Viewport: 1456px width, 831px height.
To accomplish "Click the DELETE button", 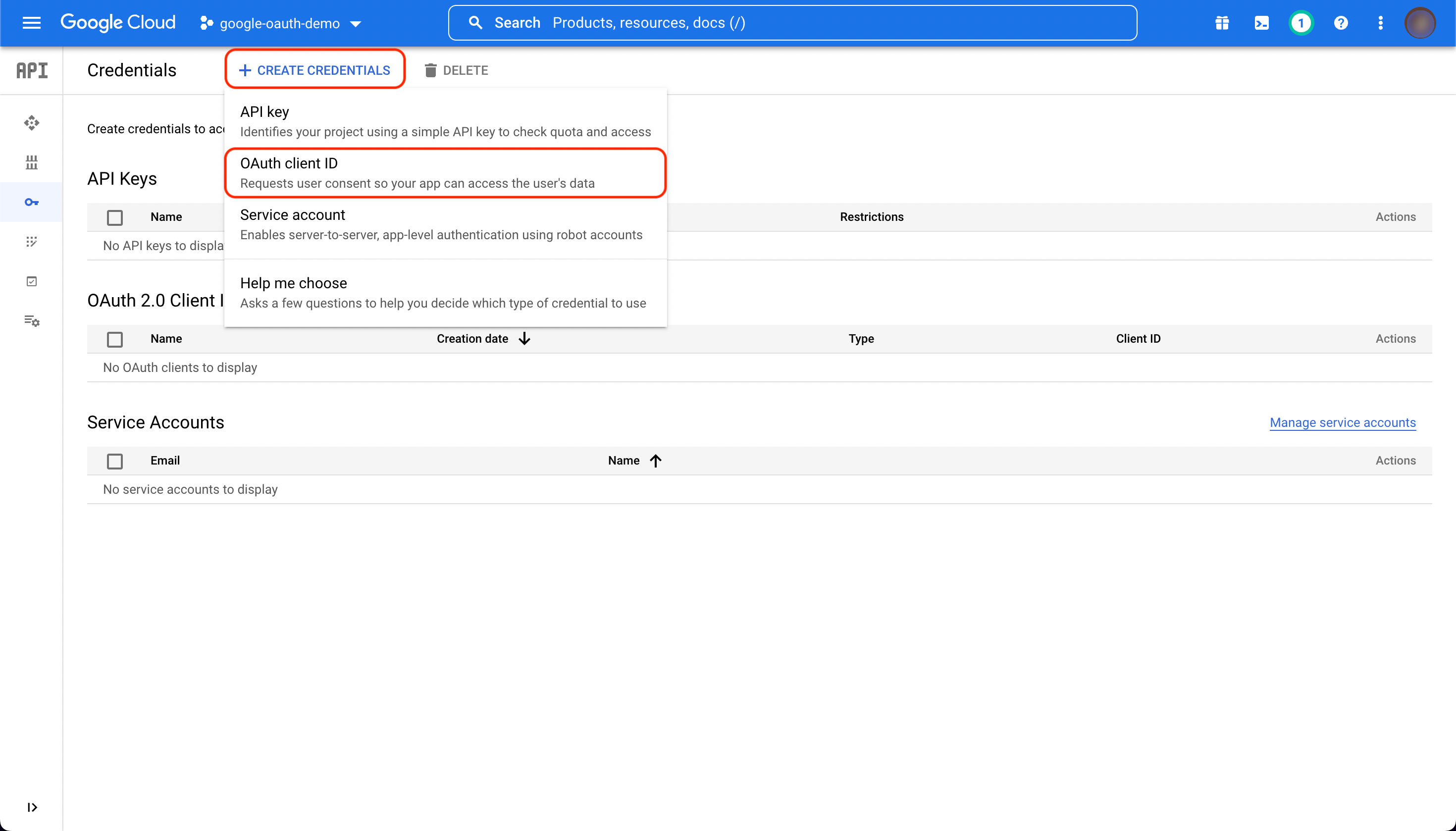I will [x=455, y=70].
